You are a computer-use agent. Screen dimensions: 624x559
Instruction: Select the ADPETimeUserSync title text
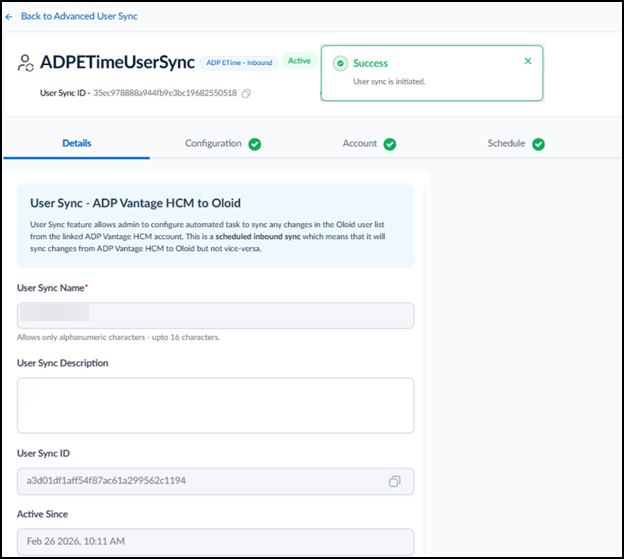[x=117, y=62]
